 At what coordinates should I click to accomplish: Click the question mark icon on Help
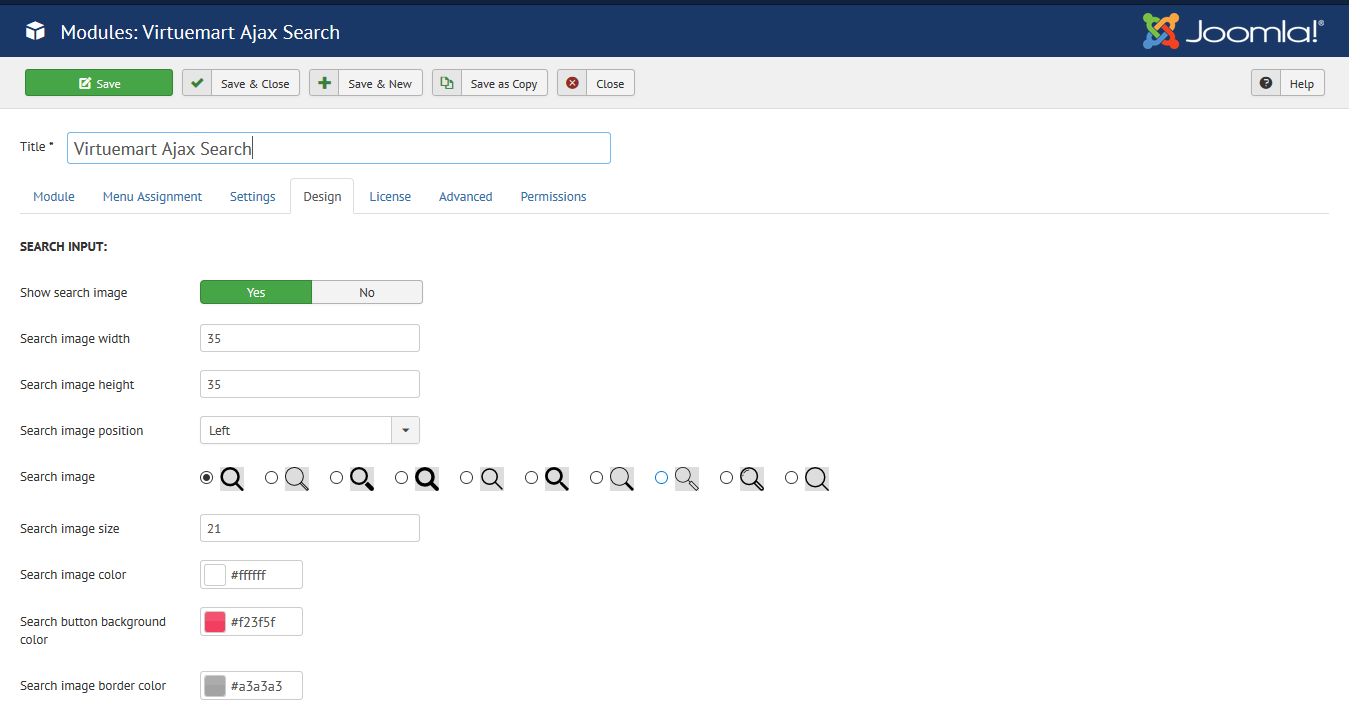click(x=1266, y=83)
